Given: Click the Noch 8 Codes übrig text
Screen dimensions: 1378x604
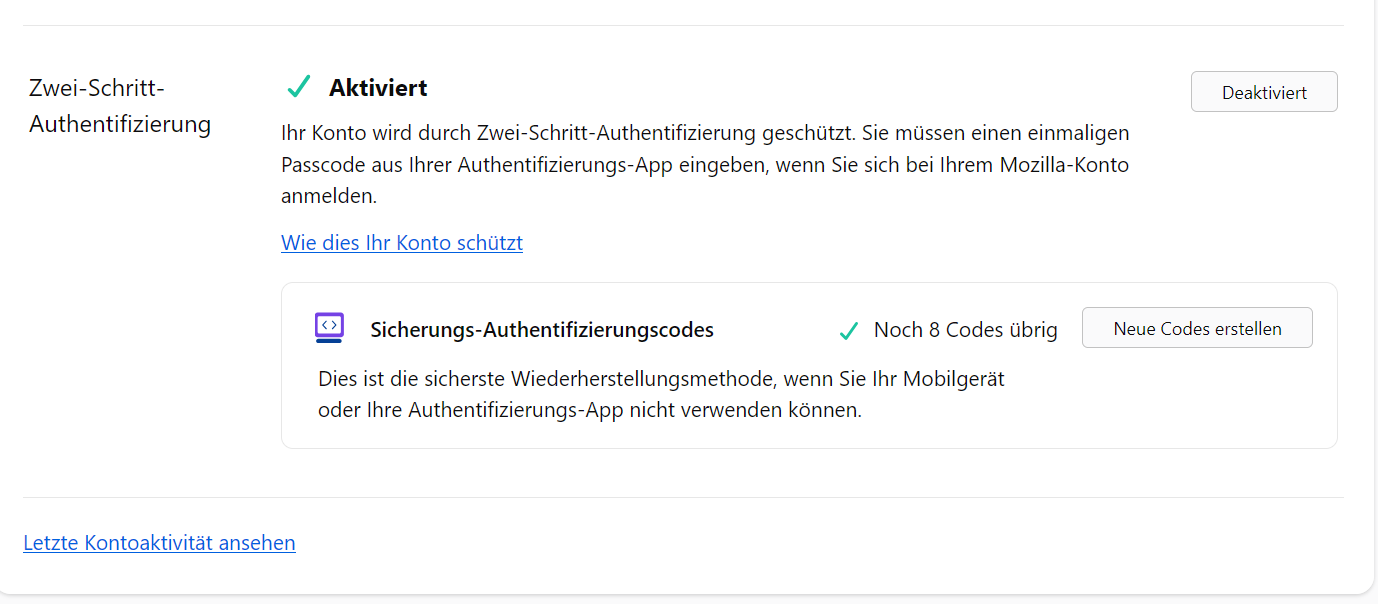Looking at the screenshot, I should [965, 330].
